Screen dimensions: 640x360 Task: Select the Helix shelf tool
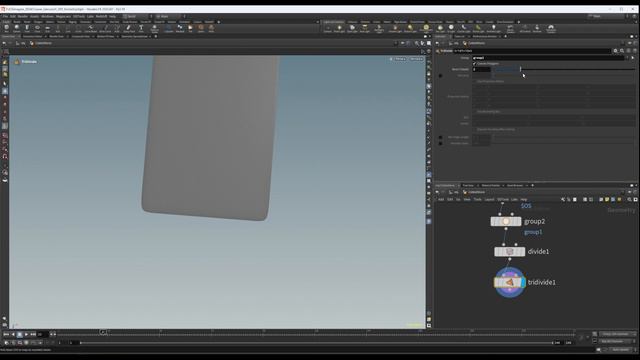[x=211, y=28]
